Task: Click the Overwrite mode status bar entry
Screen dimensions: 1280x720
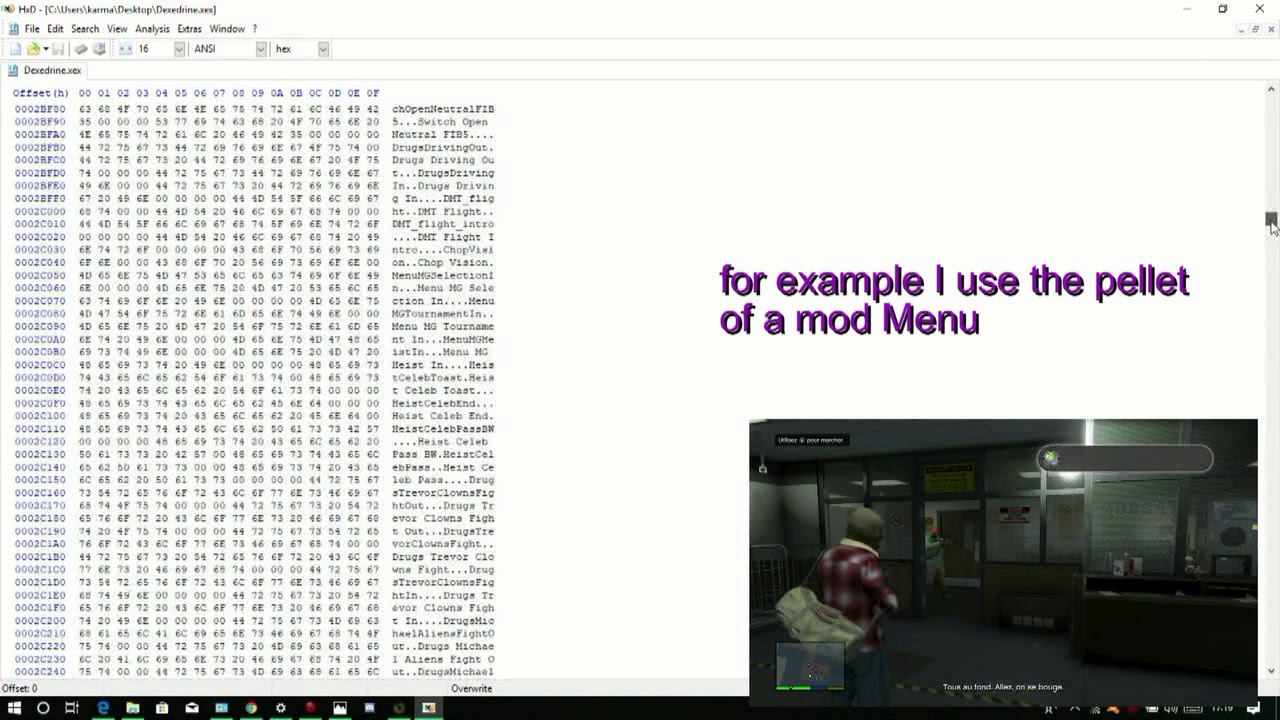Action: point(471,688)
